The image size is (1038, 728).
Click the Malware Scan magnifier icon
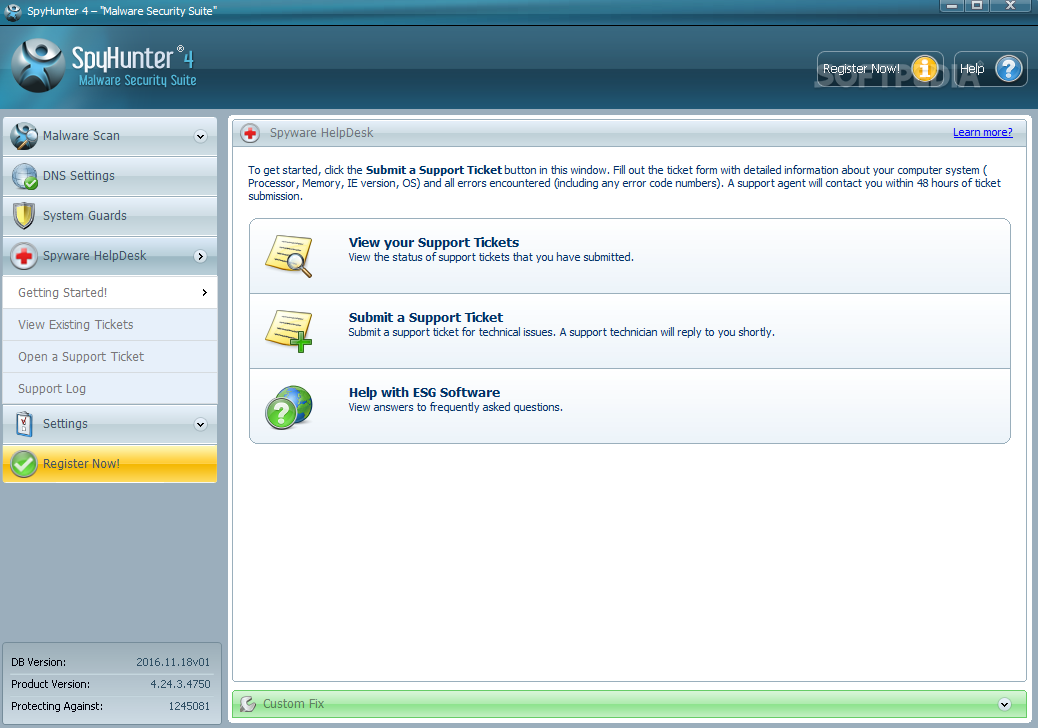click(x=24, y=136)
